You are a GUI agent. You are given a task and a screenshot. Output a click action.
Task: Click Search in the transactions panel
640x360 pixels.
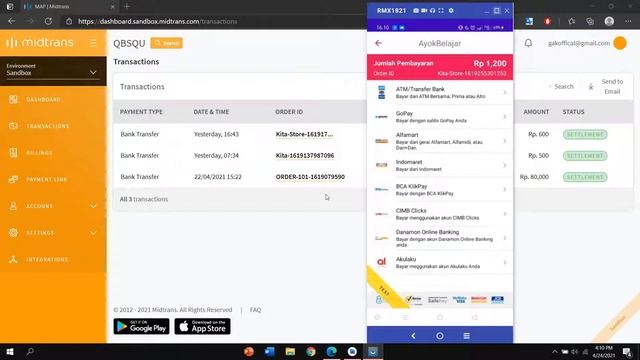[x=562, y=87]
